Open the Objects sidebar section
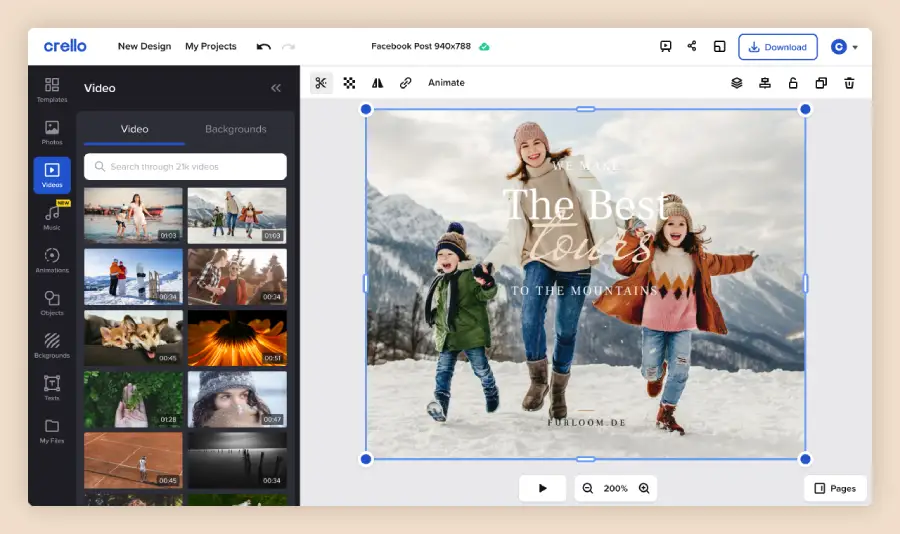900x534 pixels. tap(52, 303)
